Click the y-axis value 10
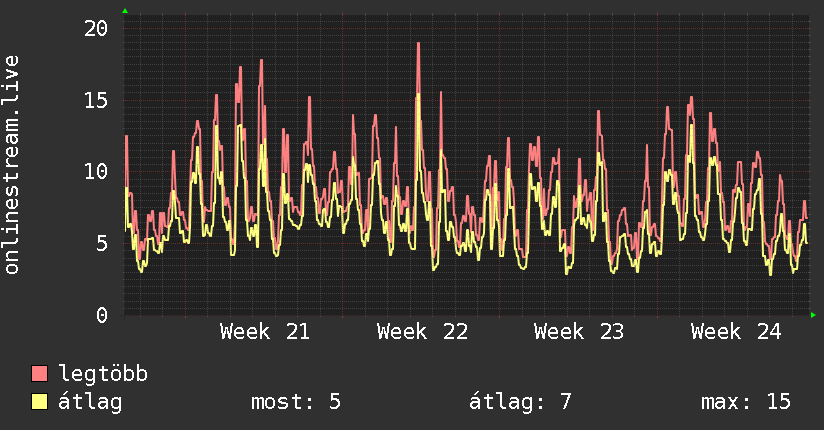This screenshot has height=430, width=824. pos(96,171)
